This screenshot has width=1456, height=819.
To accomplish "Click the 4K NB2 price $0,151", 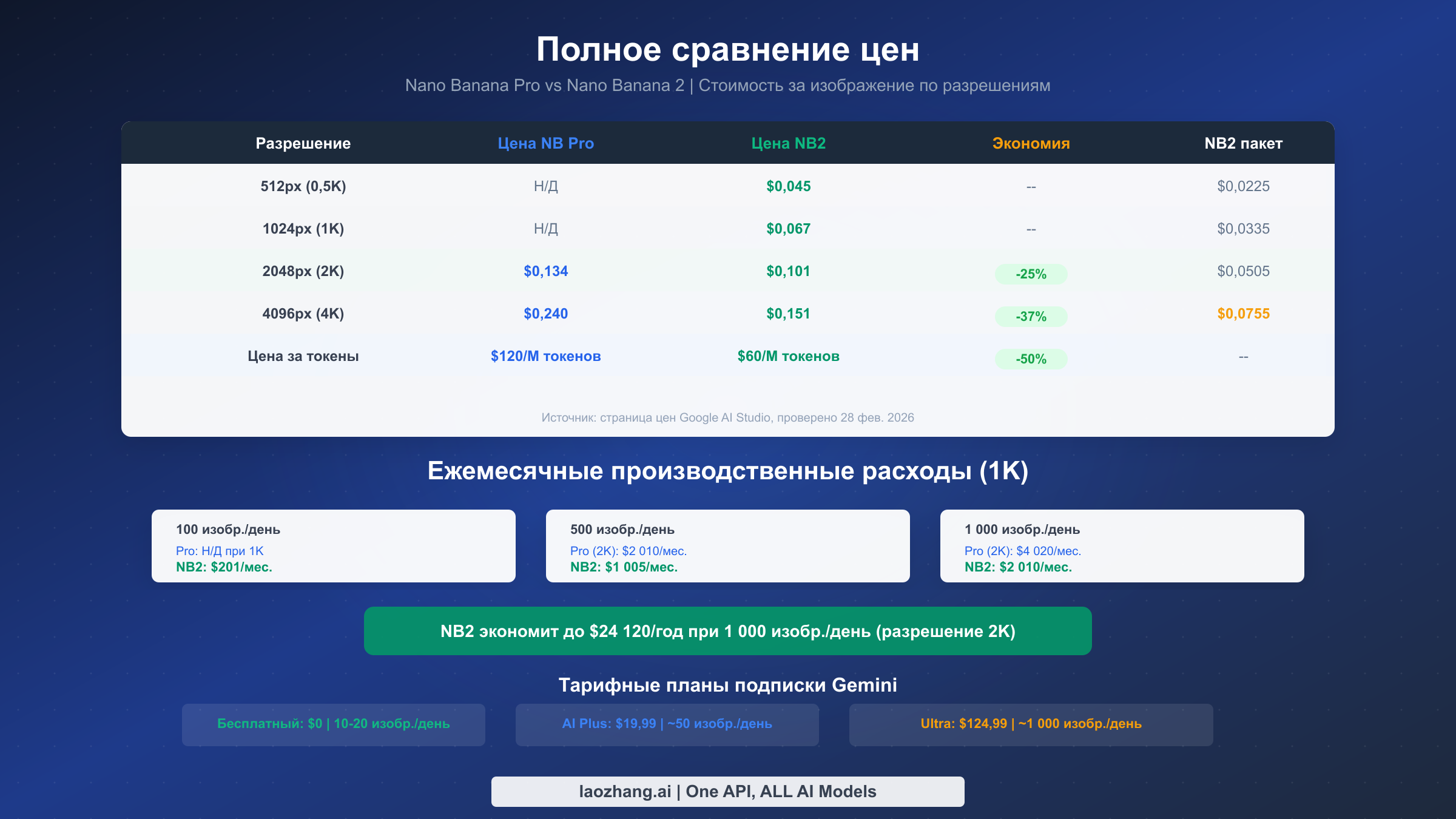I will 787,314.
